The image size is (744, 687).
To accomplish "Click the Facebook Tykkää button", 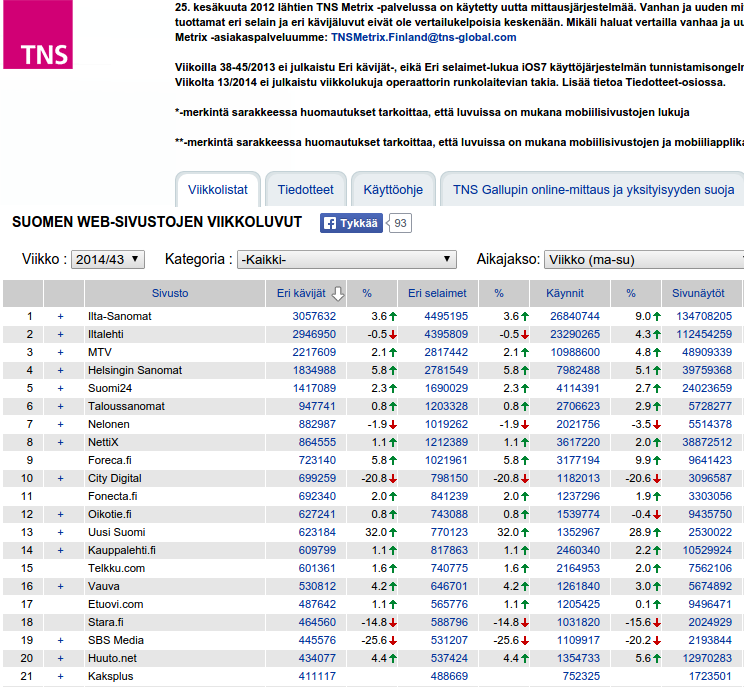I will tap(351, 223).
